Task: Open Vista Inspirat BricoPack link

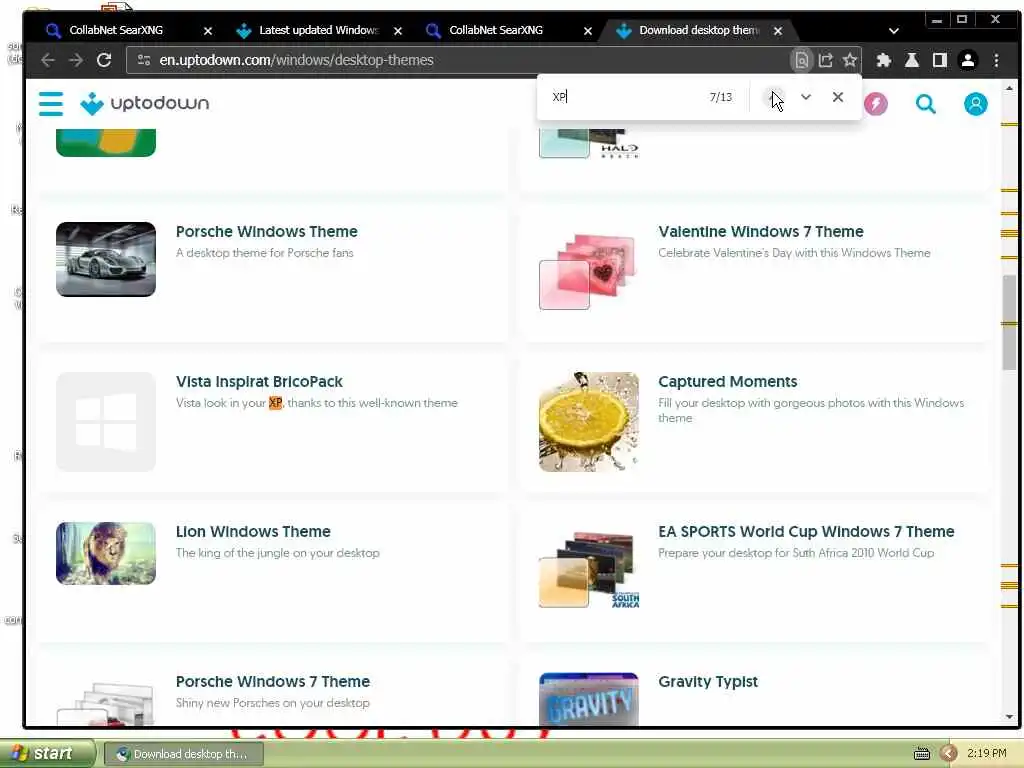Action: [259, 381]
